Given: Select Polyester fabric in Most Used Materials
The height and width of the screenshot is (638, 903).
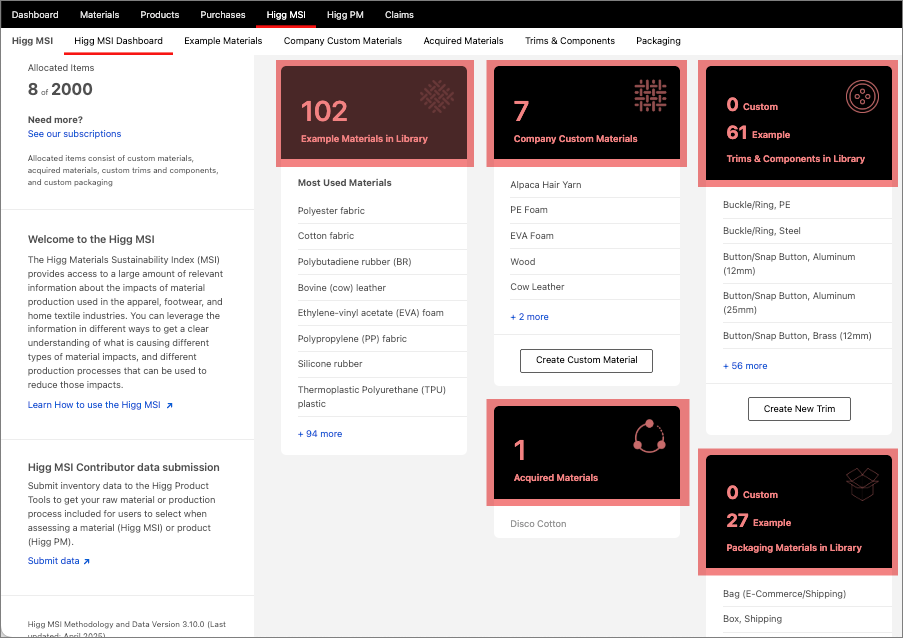Looking at the screenshot, I should (x=382, y=211).
